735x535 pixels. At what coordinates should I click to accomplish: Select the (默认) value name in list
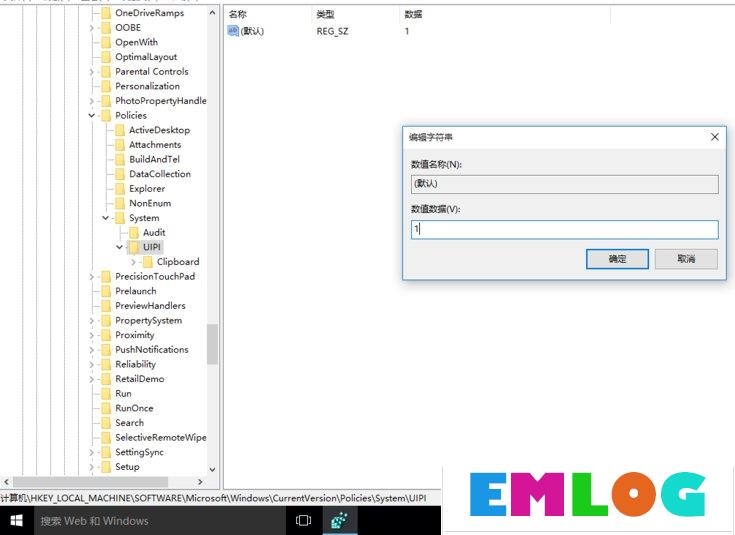(252, 31)
